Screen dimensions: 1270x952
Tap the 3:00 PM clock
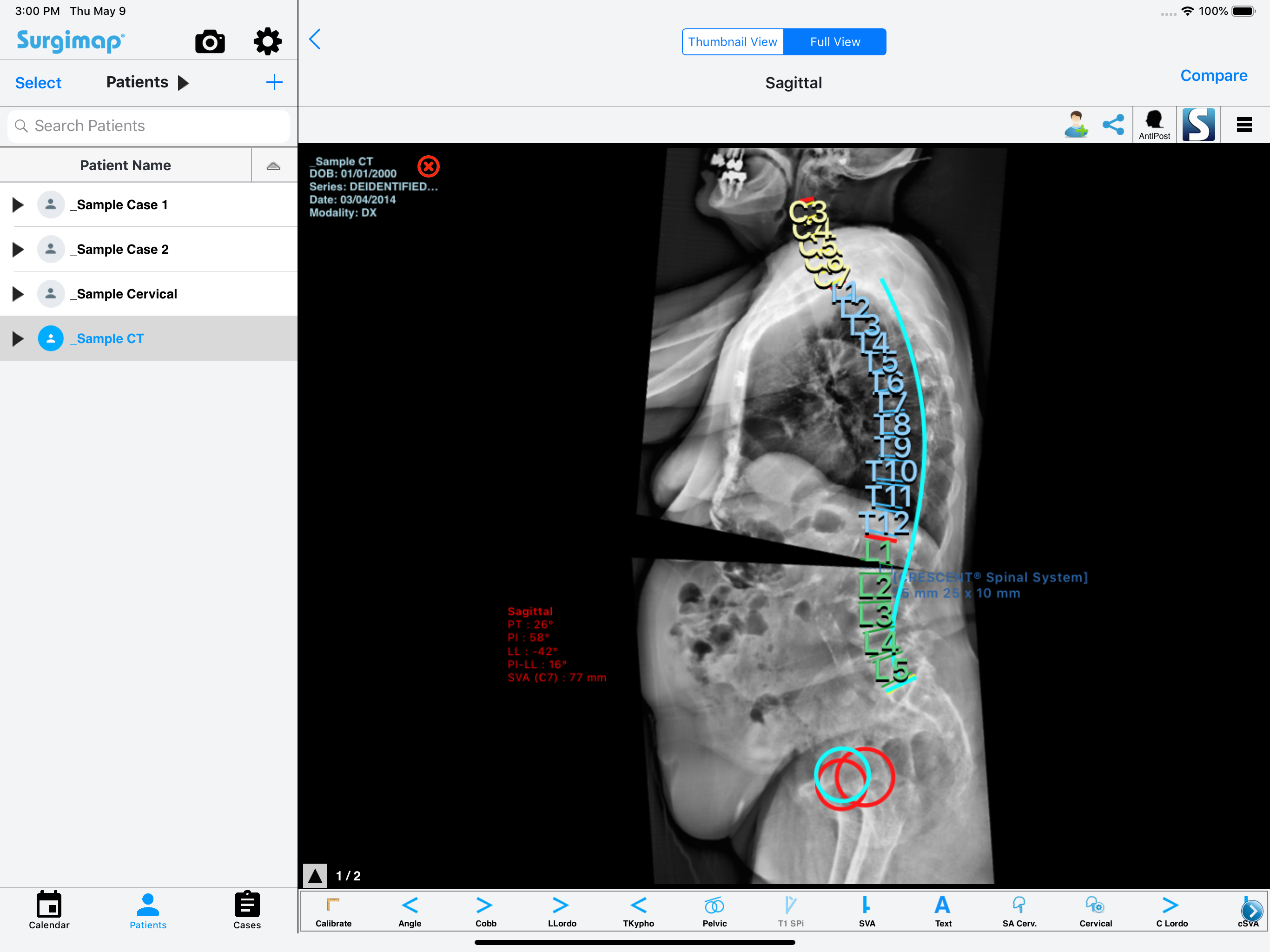tap(37, 11)
